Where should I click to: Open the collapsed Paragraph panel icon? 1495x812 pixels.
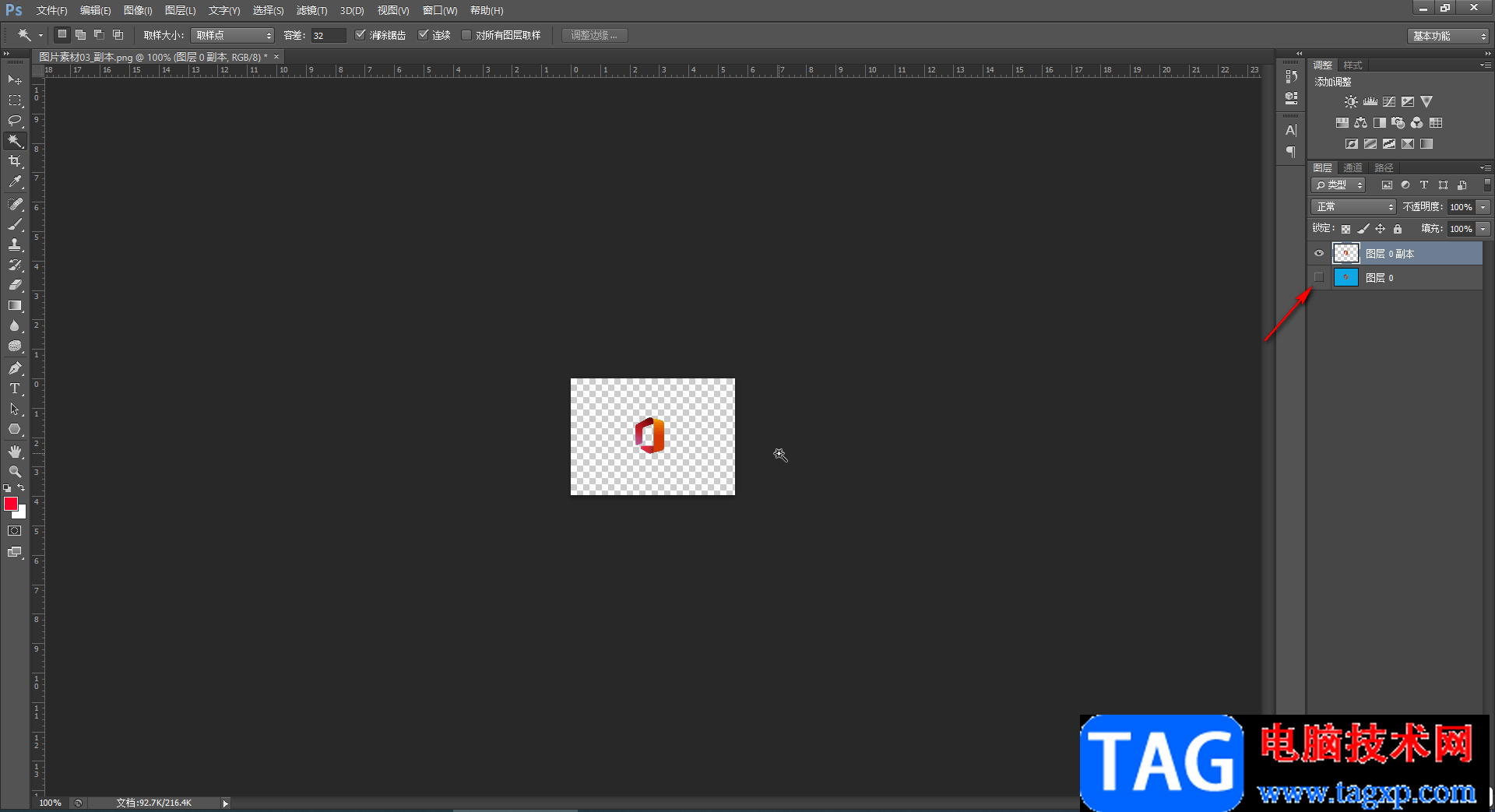[x=1291, y=152]
